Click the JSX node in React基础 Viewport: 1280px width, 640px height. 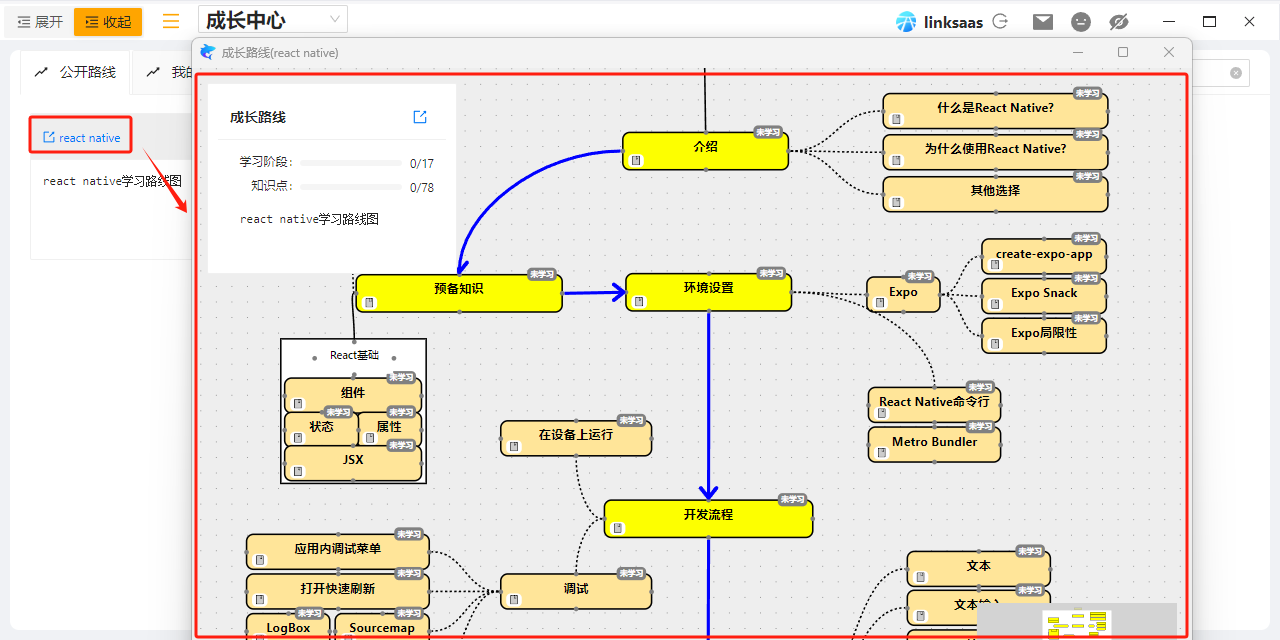pos(353,463)
